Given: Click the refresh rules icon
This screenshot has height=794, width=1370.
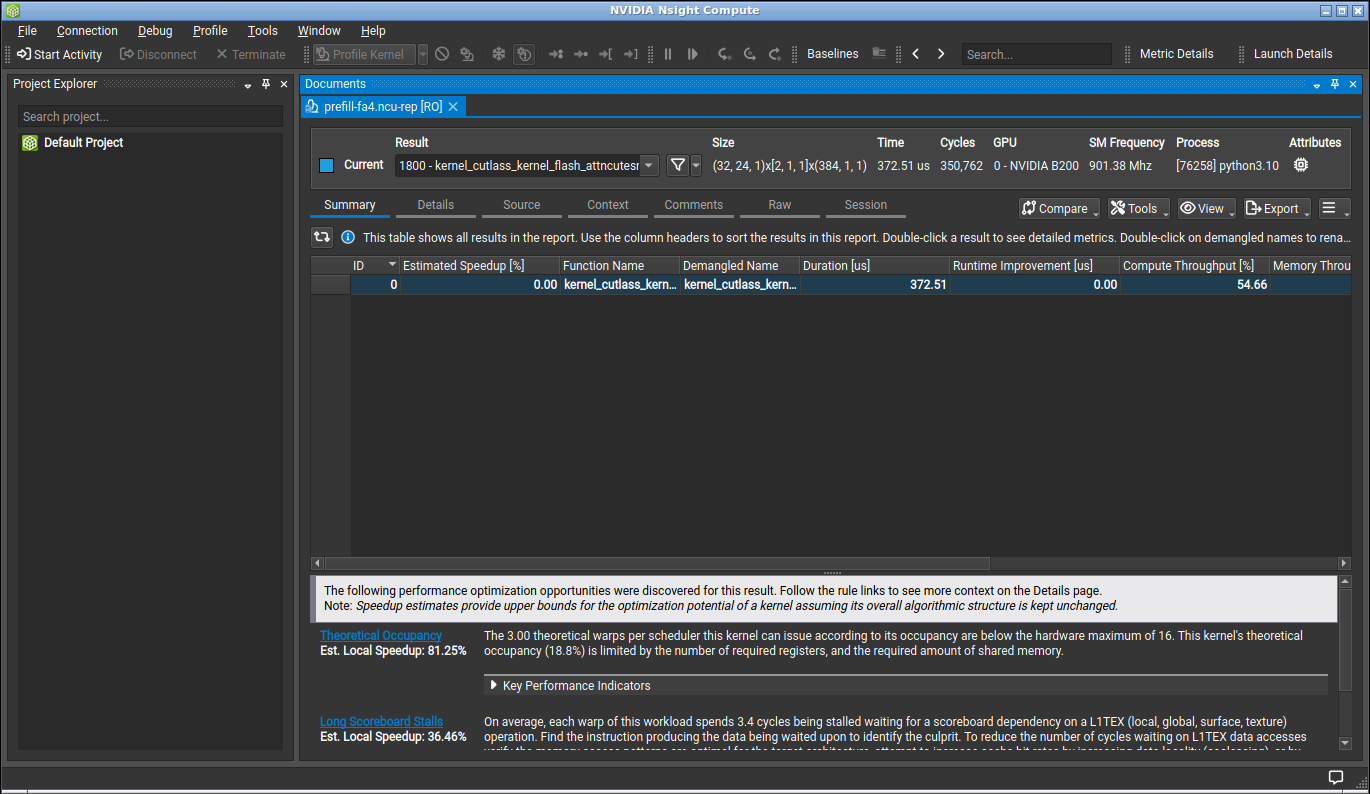Looking at the screenshot, I should pyautogui.click(x=321, y=237).
